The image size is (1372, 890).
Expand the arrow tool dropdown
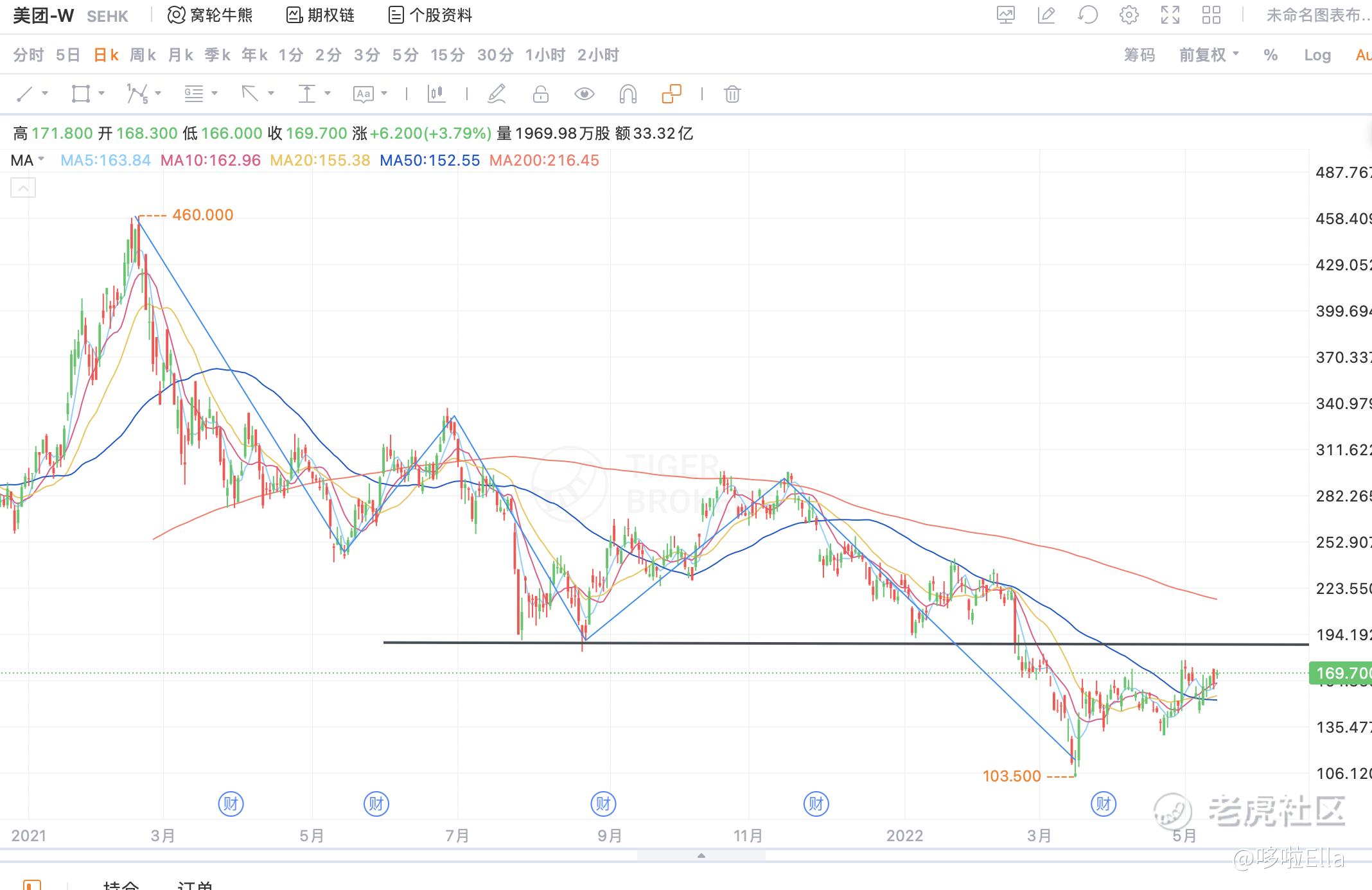271,94
